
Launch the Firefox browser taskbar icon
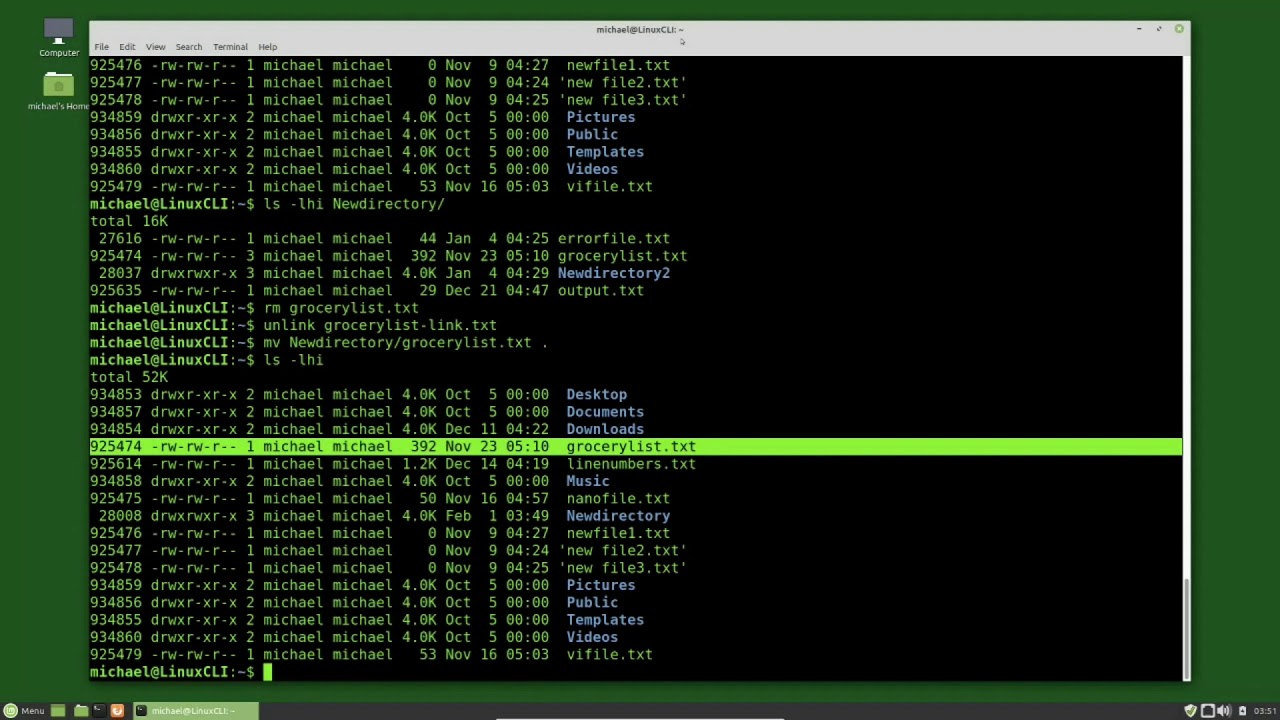(x=117, y=711)
